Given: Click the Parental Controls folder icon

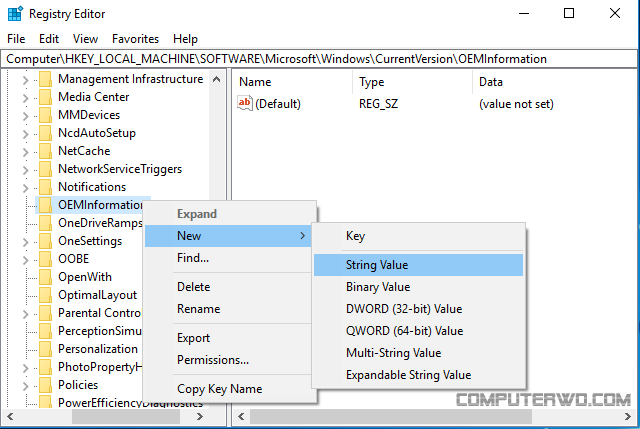Looking at the screenshot, I should [45, 313].
